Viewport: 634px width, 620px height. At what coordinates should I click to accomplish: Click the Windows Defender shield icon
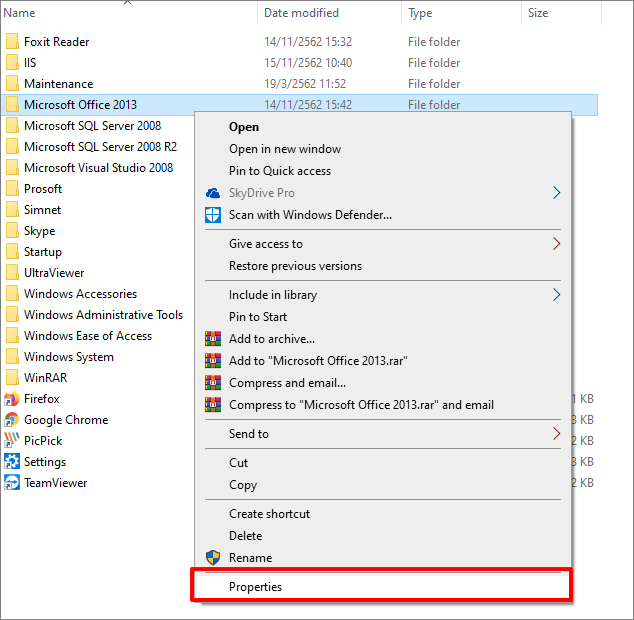coord(213,215)
